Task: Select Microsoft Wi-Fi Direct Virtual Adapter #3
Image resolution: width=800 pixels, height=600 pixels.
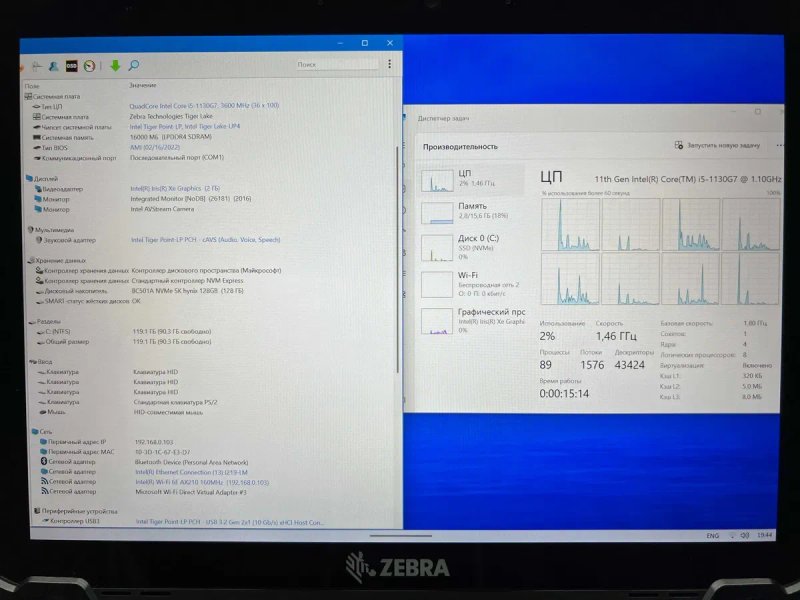Action: 191,492
